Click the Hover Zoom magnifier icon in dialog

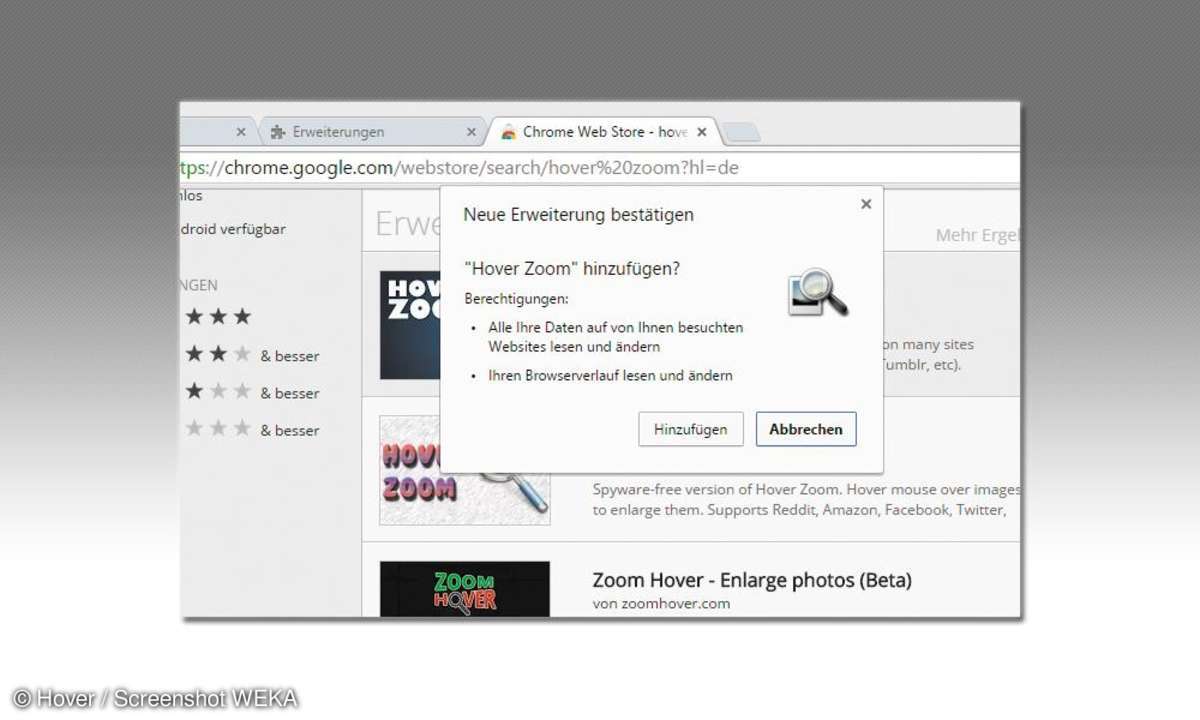point(818,292)
